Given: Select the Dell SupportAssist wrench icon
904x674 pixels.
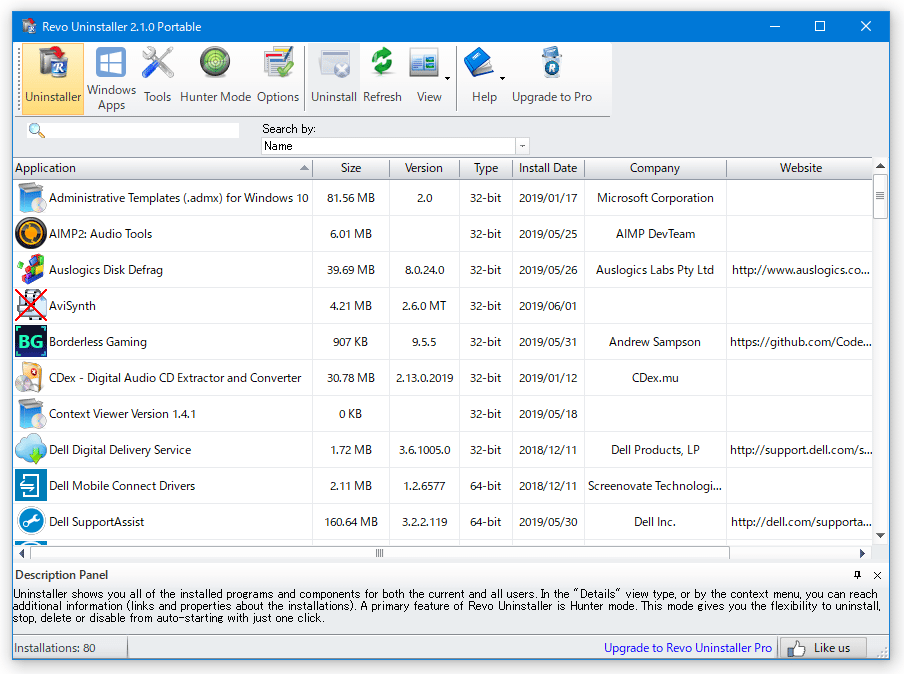Looking at the screenshot, I should pos(31,521).
